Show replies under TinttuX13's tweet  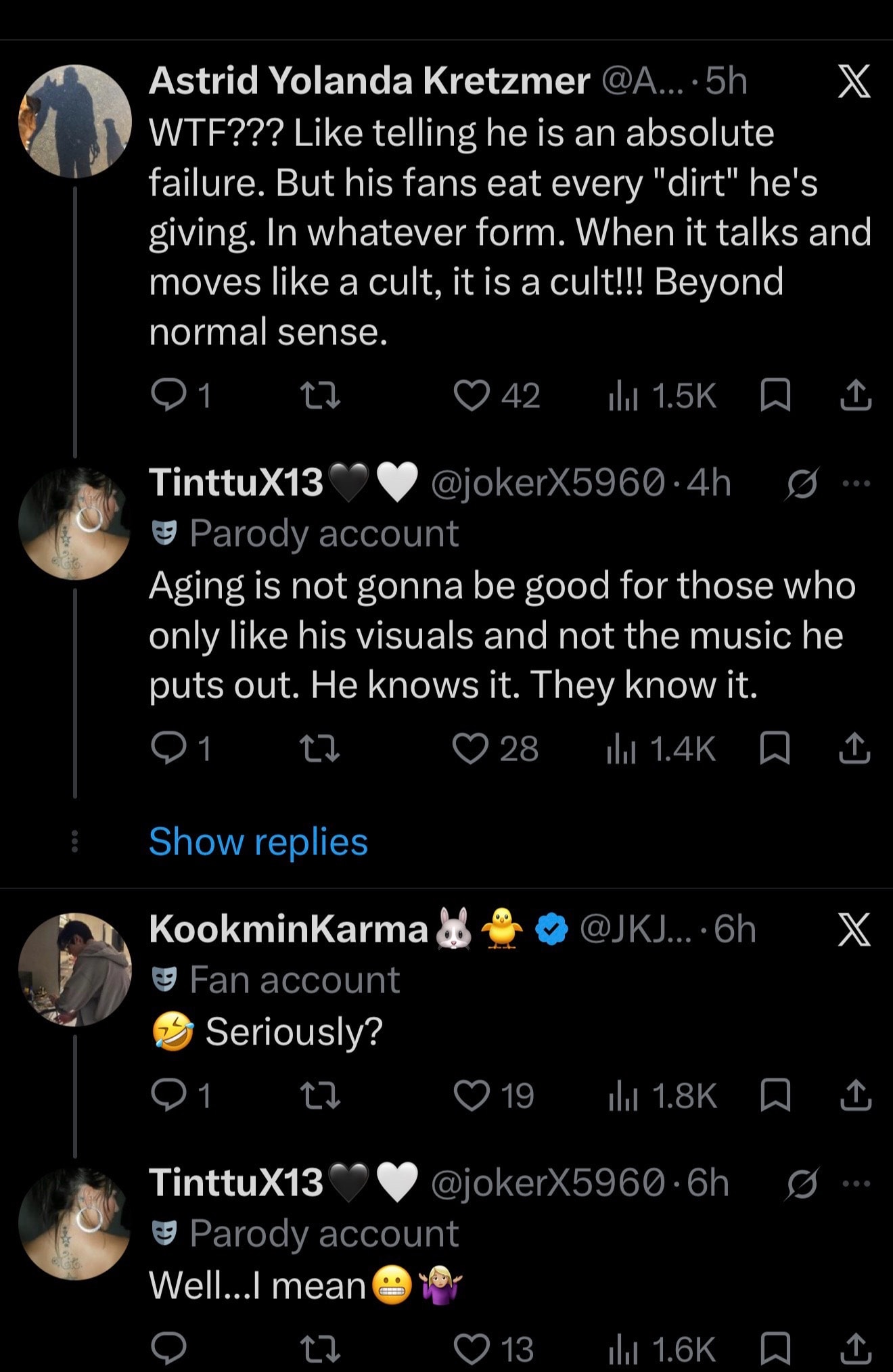coord(258,842)
